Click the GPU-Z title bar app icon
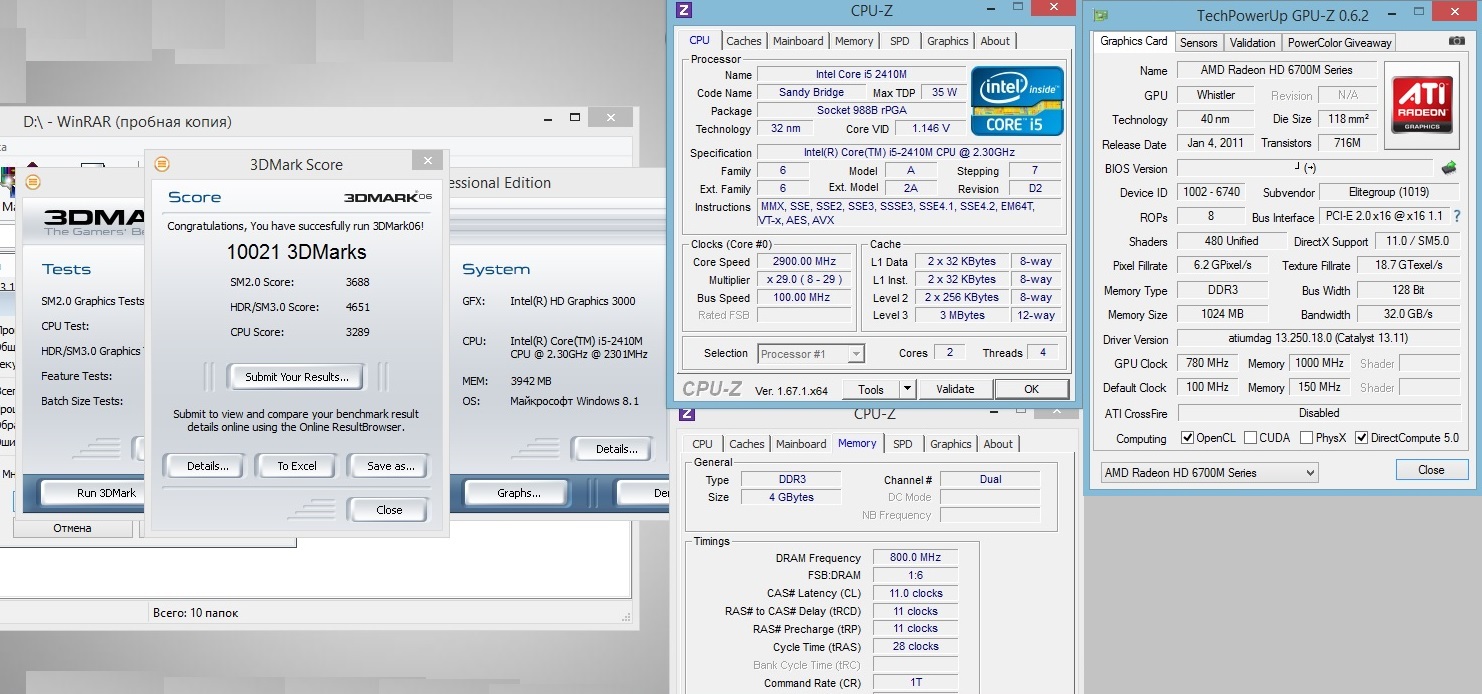 tap(1101, 16)
